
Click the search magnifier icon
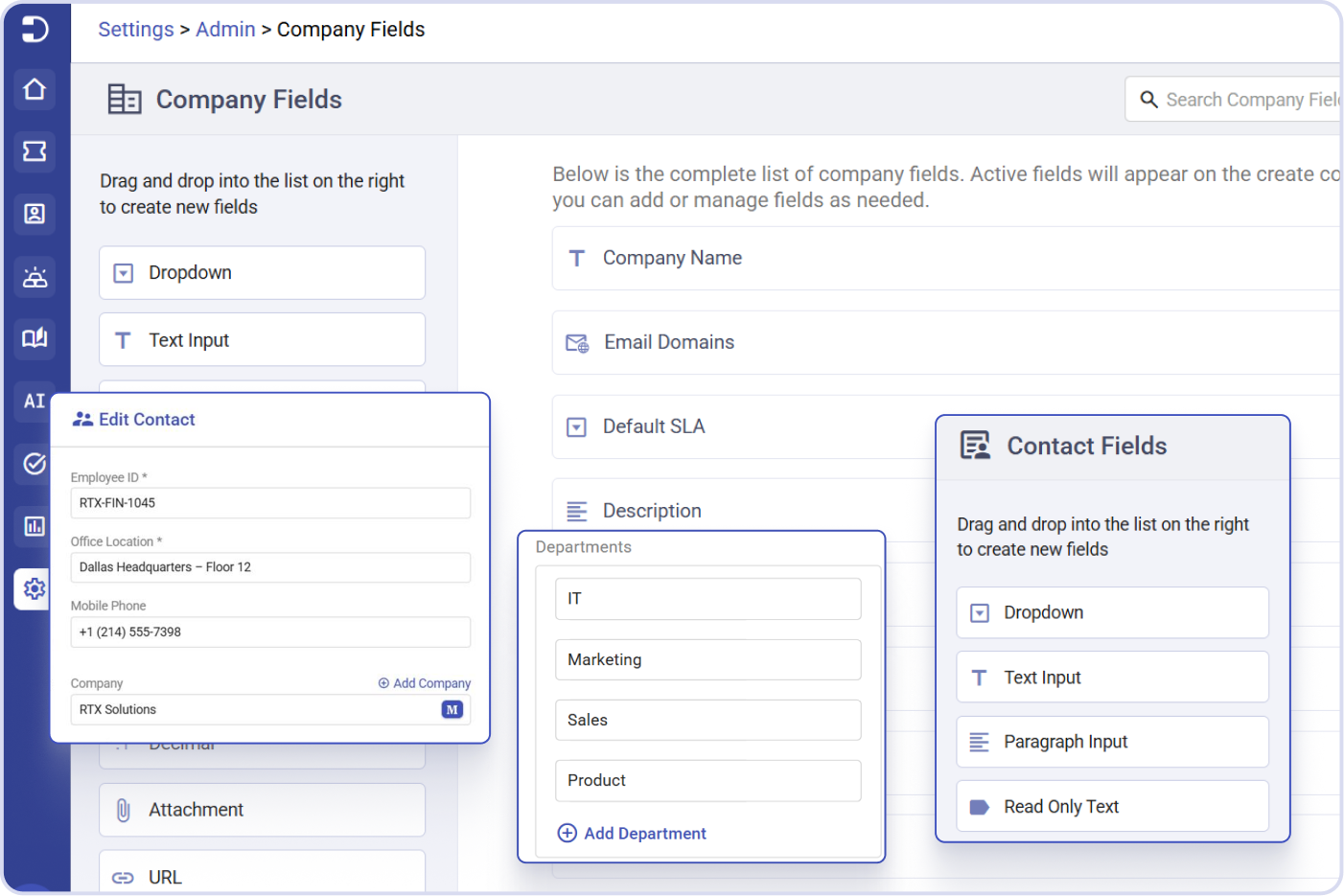pyautogui.click(x=1148, y=99)
